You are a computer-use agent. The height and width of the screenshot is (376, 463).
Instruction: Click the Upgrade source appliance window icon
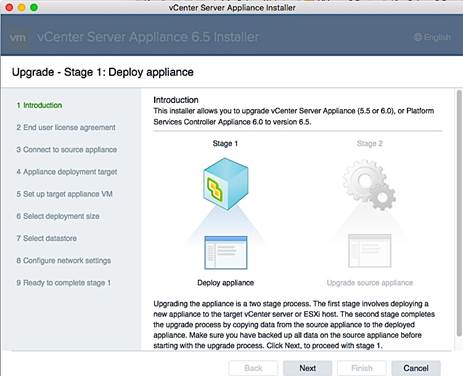(x=370, y=251)
